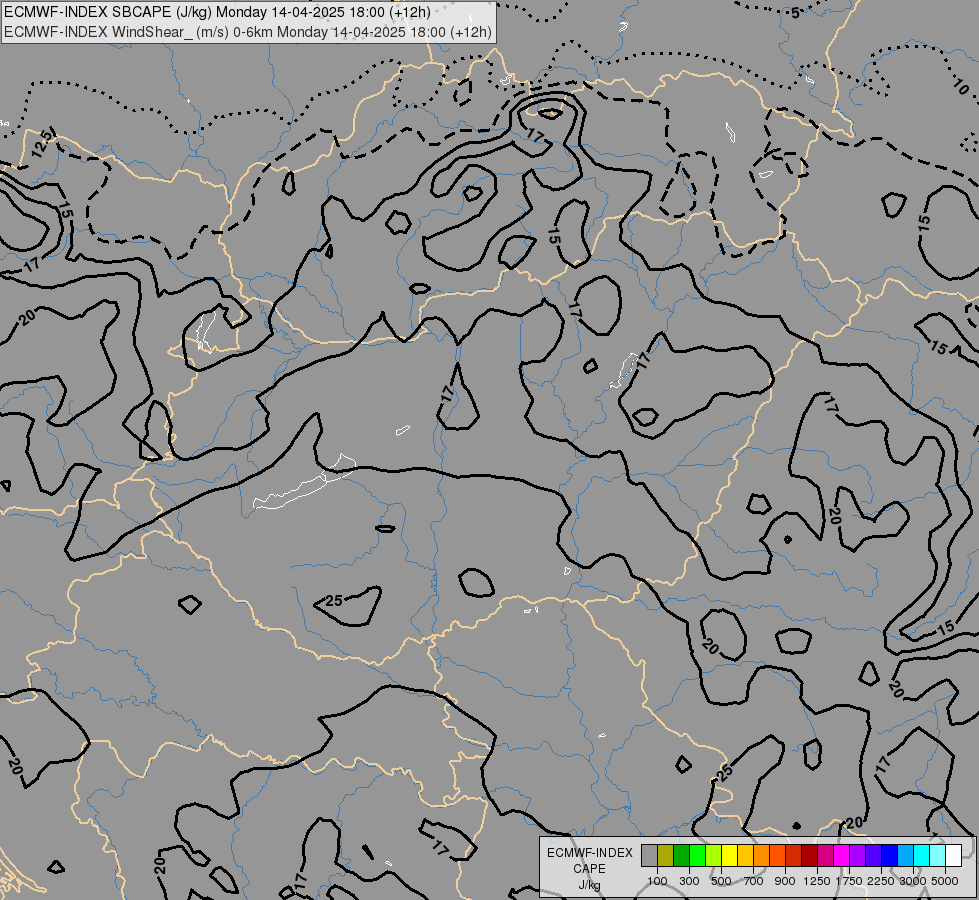Image resolution: width=979 pixels, height=900 pixels.
Task: Click the ECMWF-INDEX legend label
Action: tap(589, 853)
